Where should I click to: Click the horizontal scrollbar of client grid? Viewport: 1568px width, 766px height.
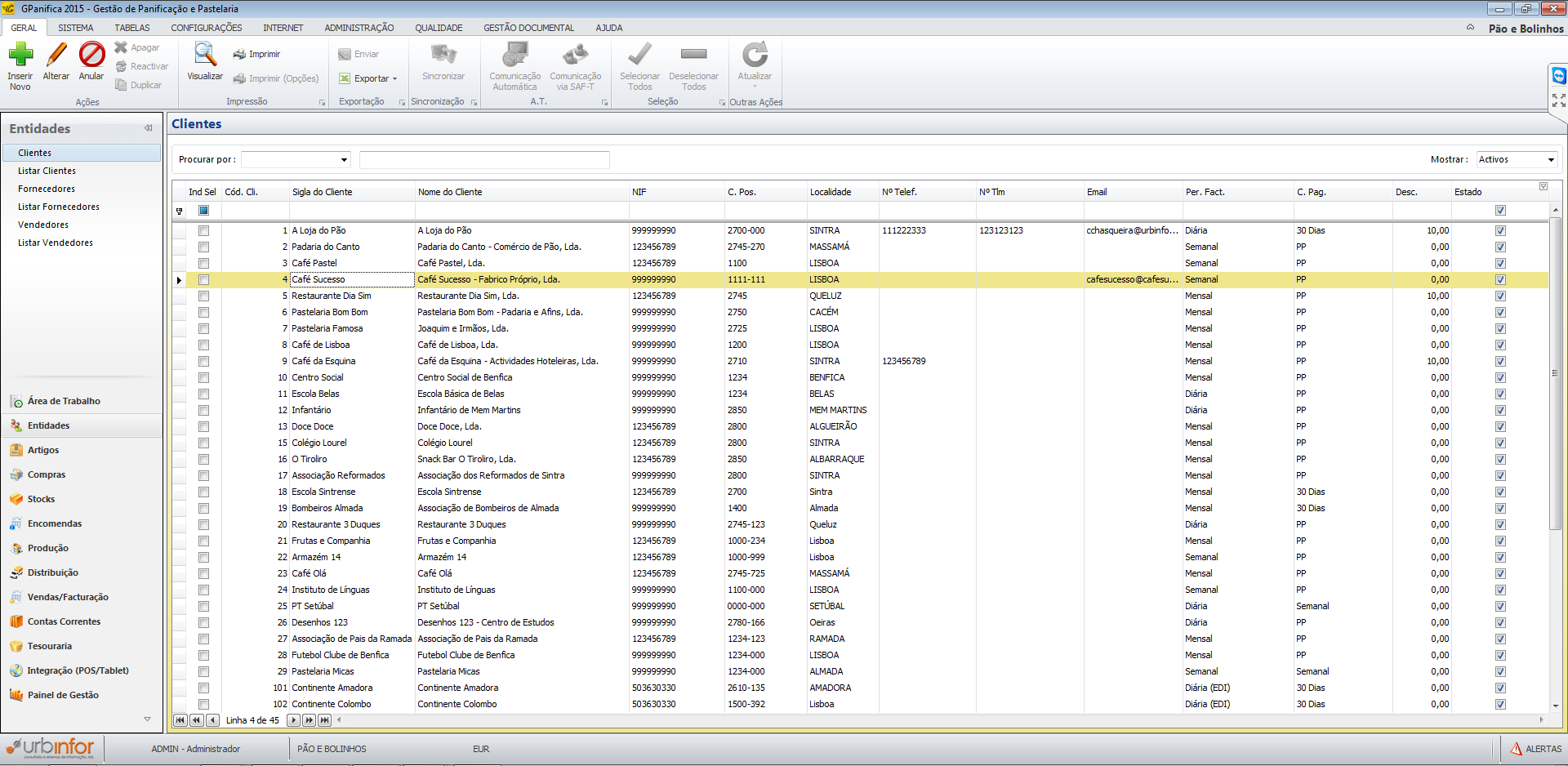coord(939,720)
